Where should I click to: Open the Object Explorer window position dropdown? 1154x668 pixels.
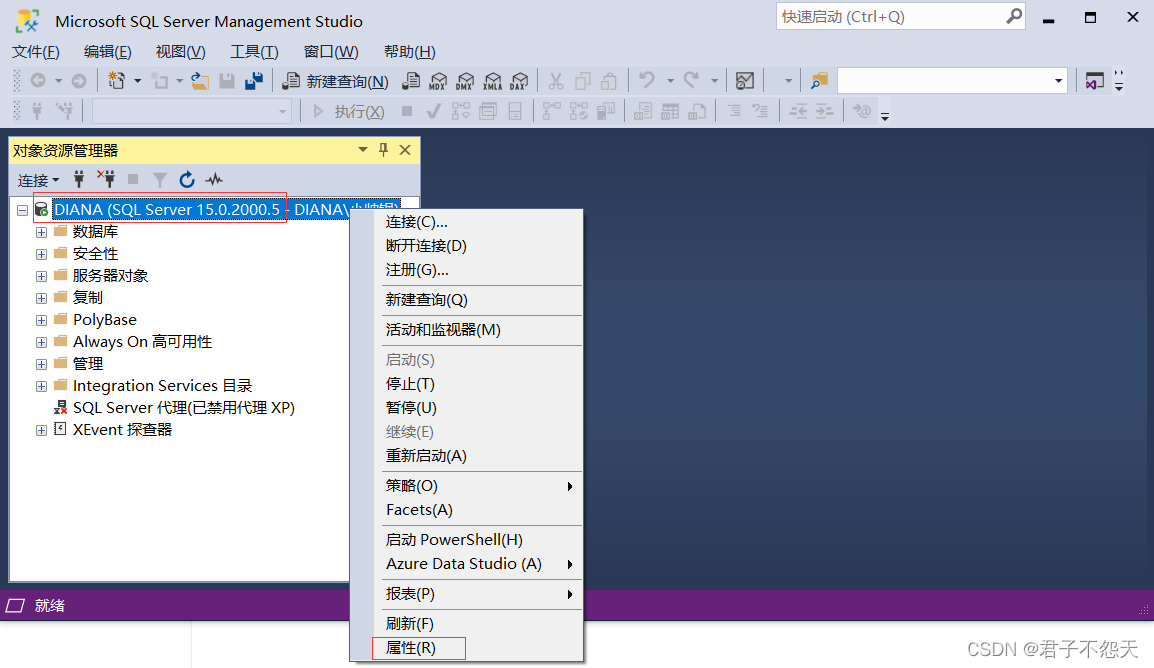tap(362, 149)
